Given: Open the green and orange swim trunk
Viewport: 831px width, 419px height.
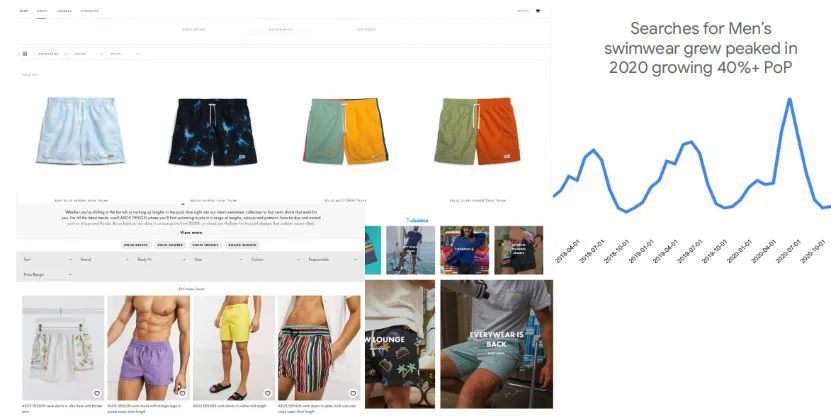Looking at the screenshot, I should (x=477, y=131).
